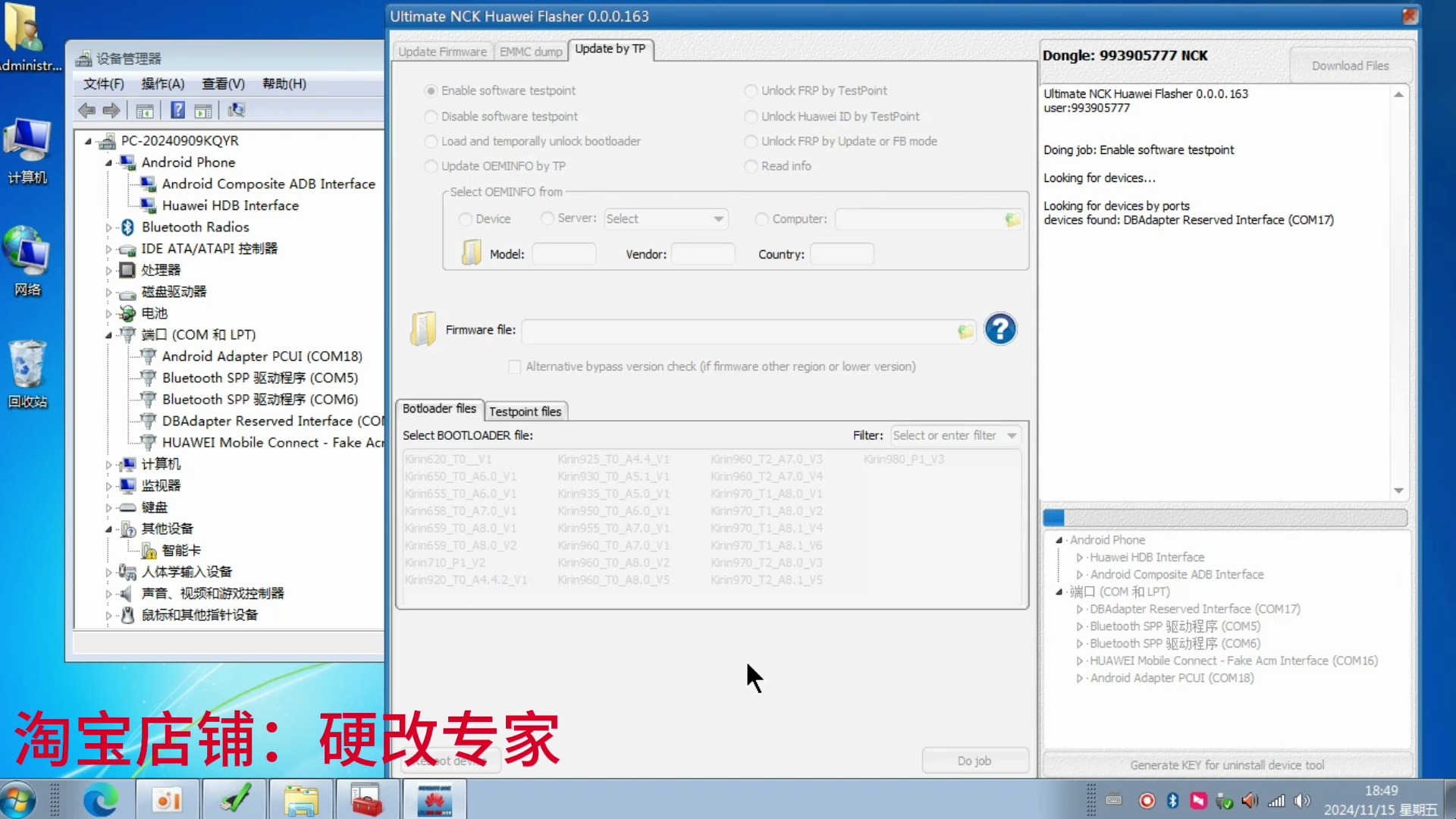Screen dimensions: 1456x819
Task: Click the network signal tray icon
Action: [x=1276, y=801]
